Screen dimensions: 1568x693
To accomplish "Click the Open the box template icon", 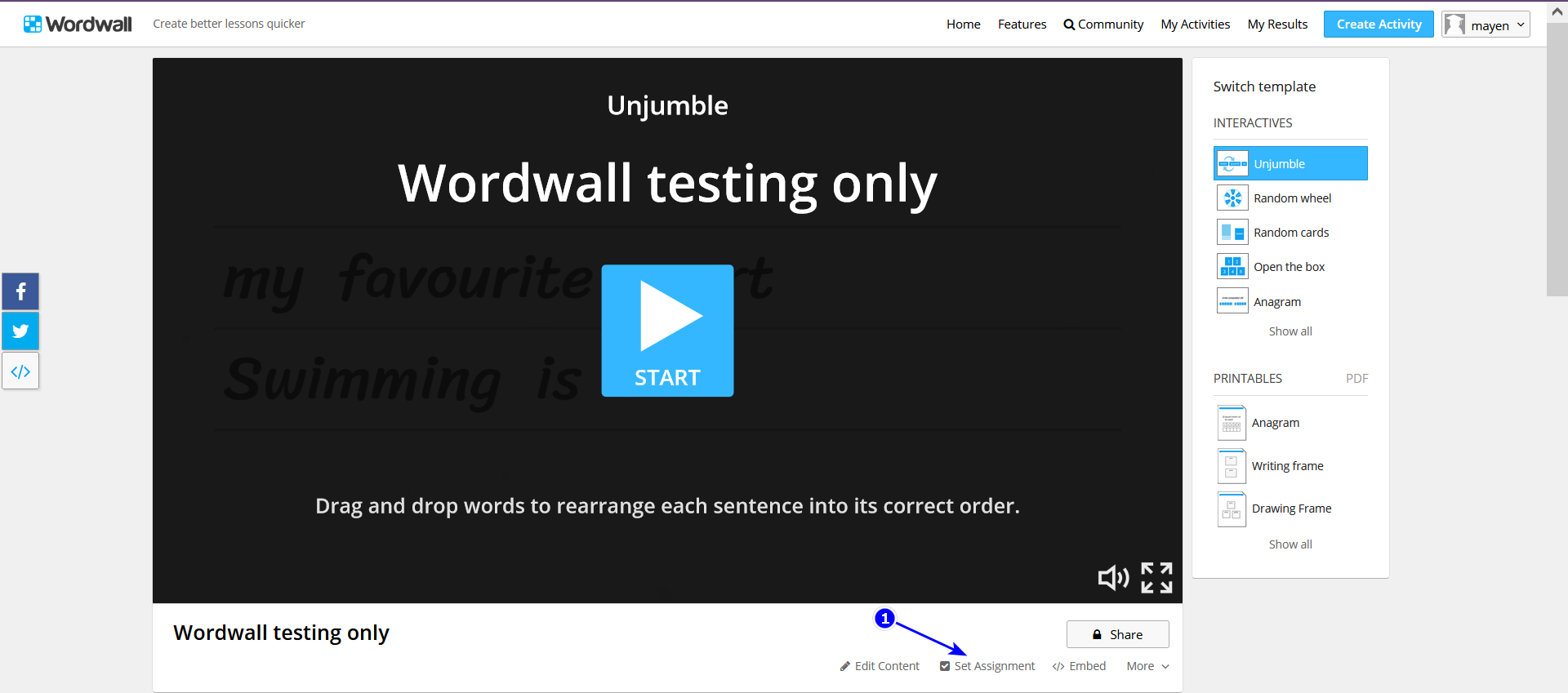I will pos(1232,267).
